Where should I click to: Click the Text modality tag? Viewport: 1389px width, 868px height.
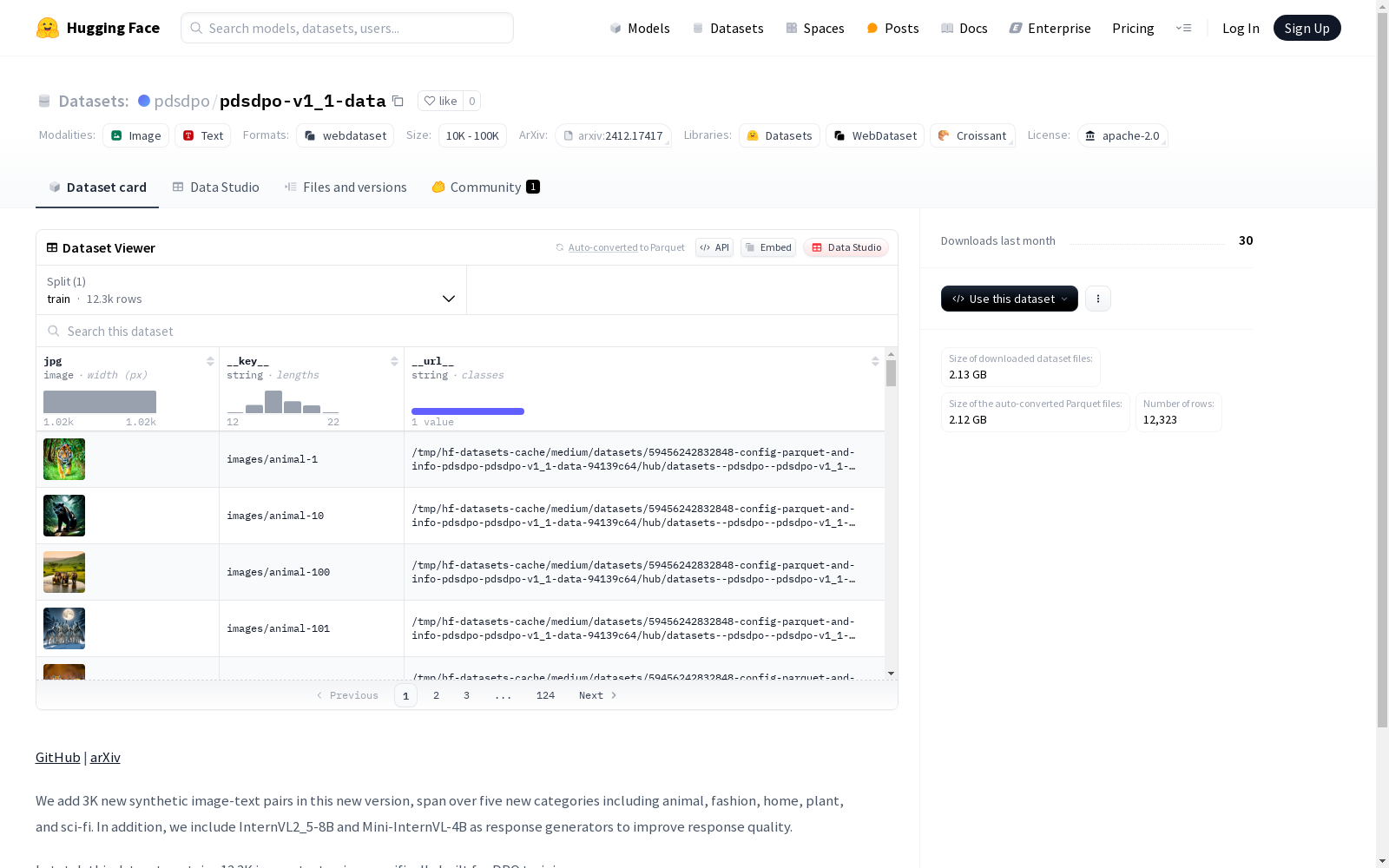(x=203, y=135)
